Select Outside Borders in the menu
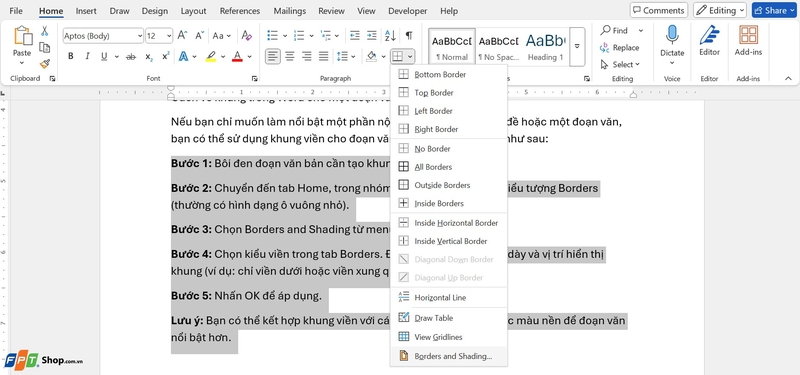This screenshot has width=800, height=375. click(448, 185)
